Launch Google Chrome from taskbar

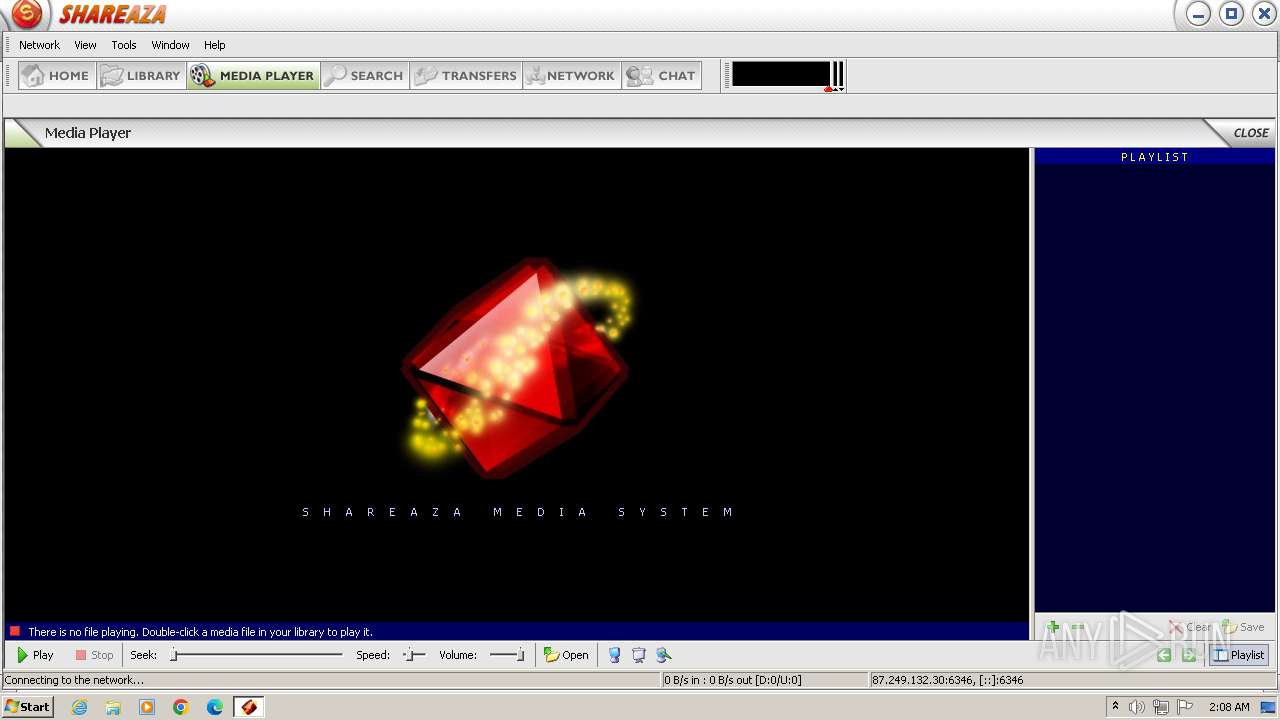181,707
